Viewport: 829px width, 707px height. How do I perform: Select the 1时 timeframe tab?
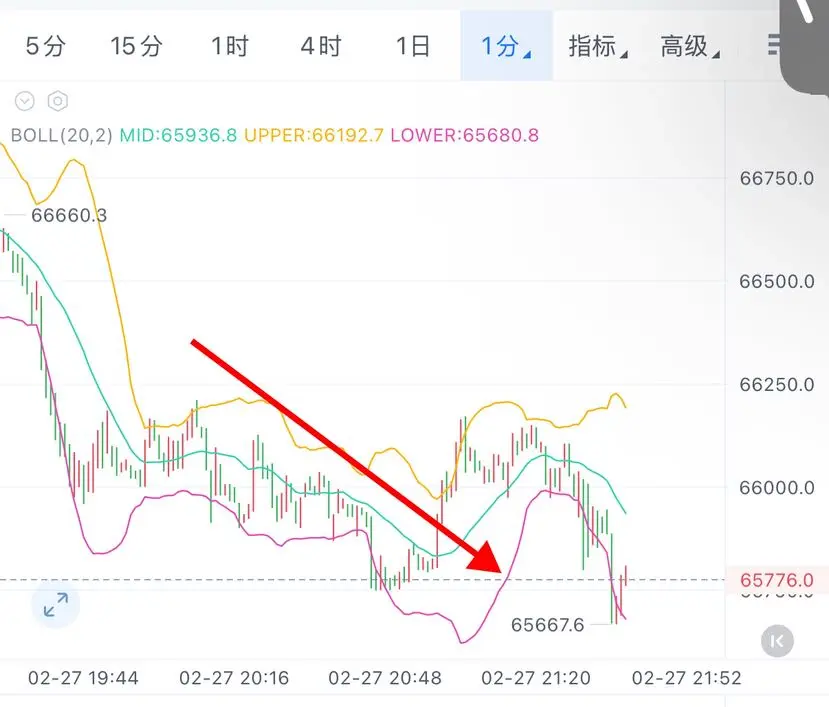tap(229, 46)
